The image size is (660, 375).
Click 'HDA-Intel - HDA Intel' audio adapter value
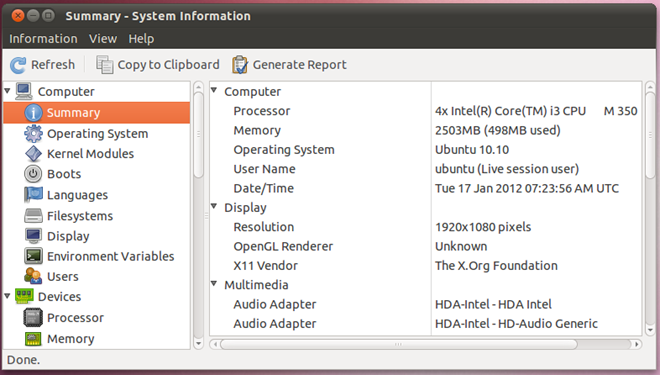coord(493,304)
